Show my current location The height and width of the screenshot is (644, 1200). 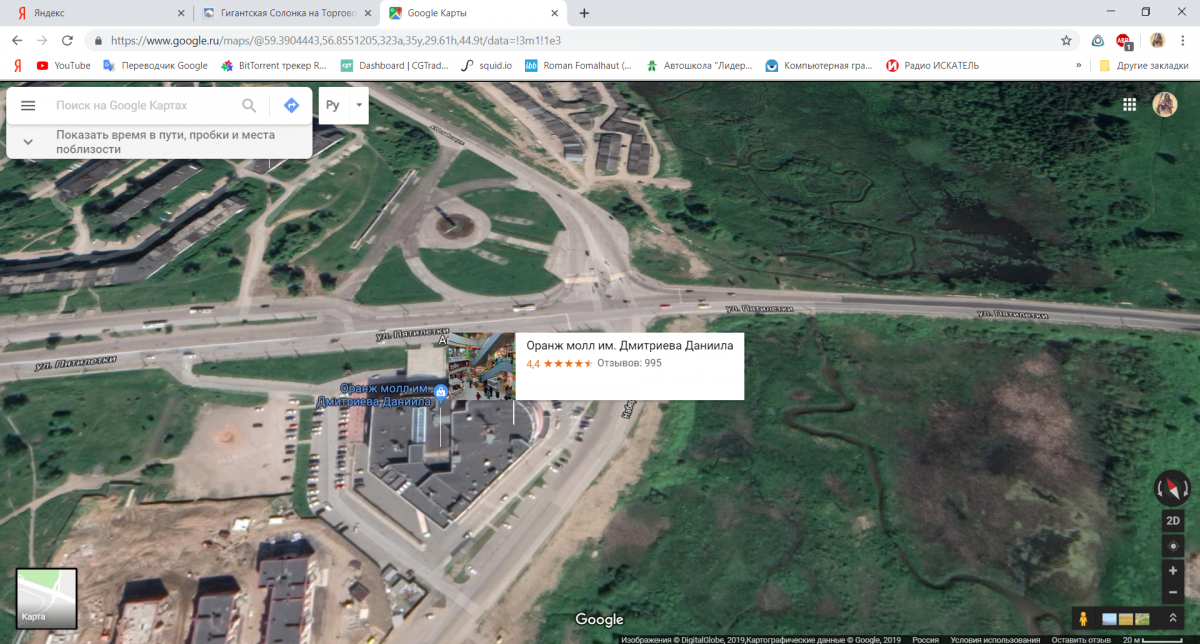[1173, 546]
